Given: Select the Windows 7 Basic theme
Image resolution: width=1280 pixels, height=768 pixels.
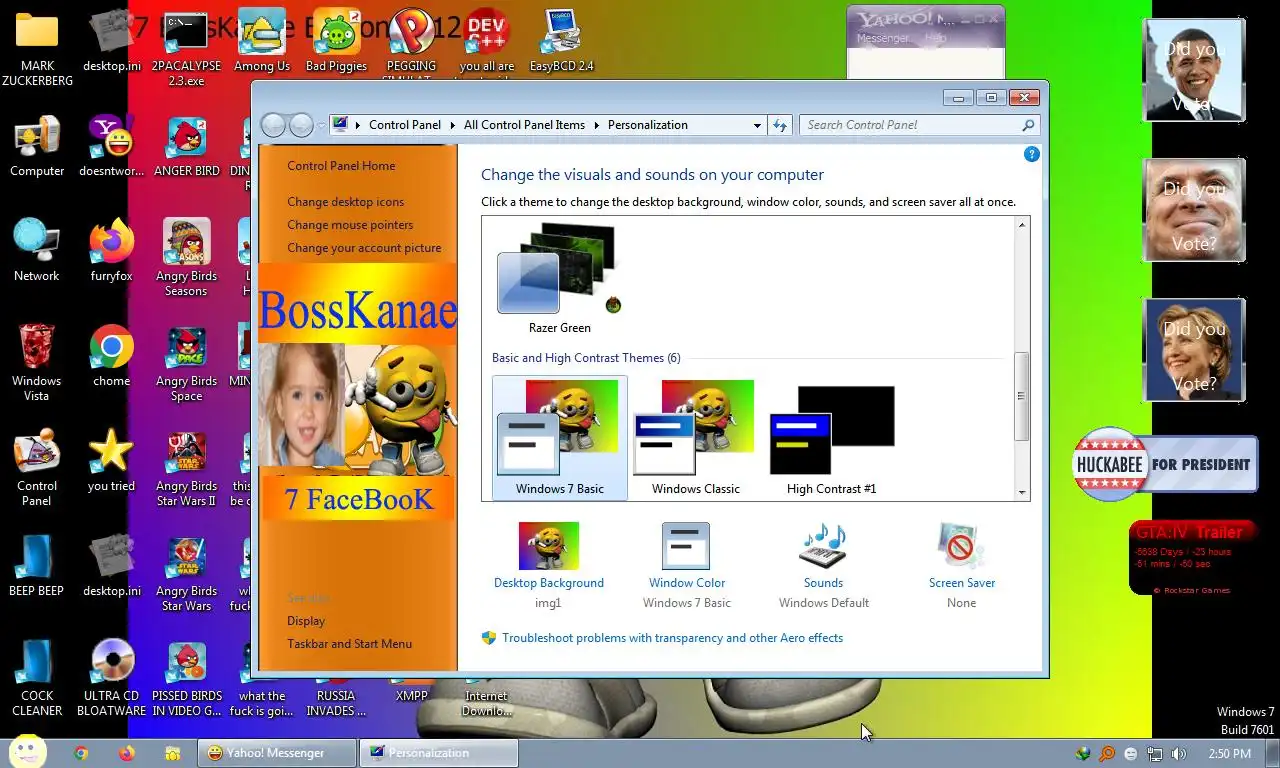Looking at the screenshot, I should 560,437.
